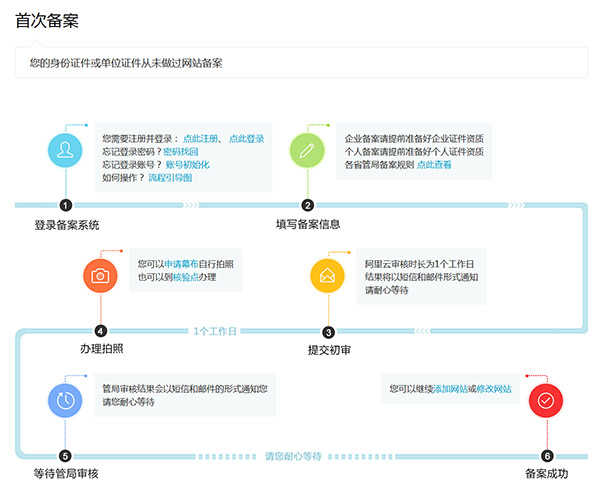Click the yellow envelope mail icon
The width and height of the screenshot is (600, 499).
click(327, 276)
